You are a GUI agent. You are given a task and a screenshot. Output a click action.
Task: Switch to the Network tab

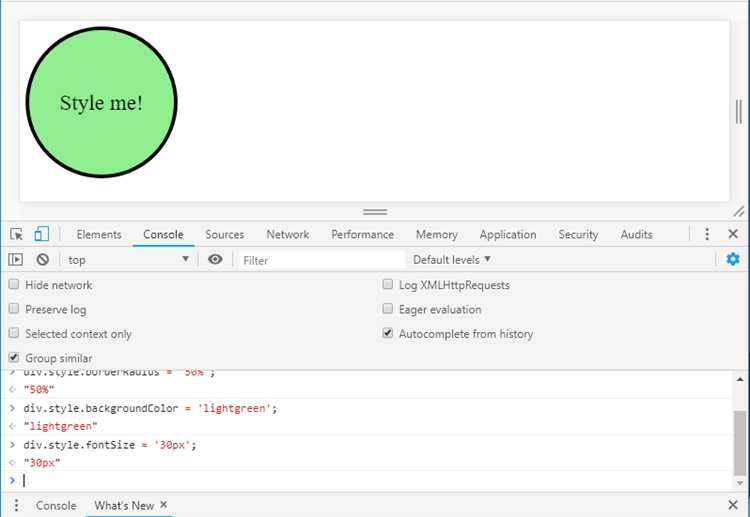(x=287, y=234)
